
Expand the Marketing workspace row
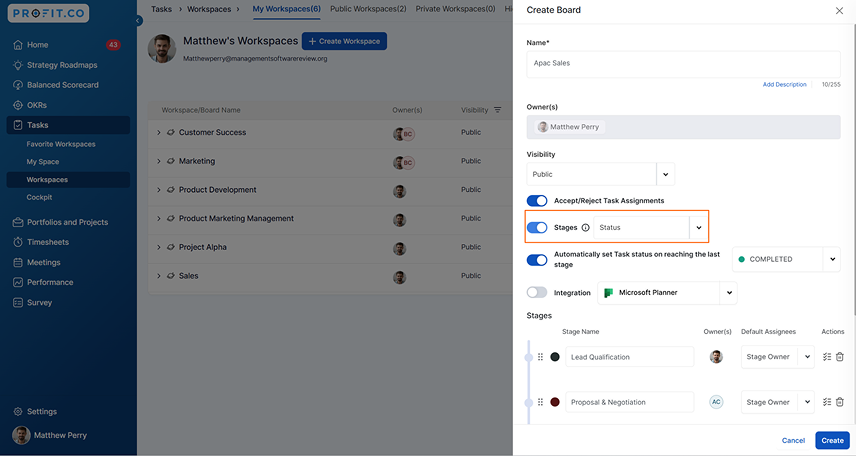tap(159, 161)
